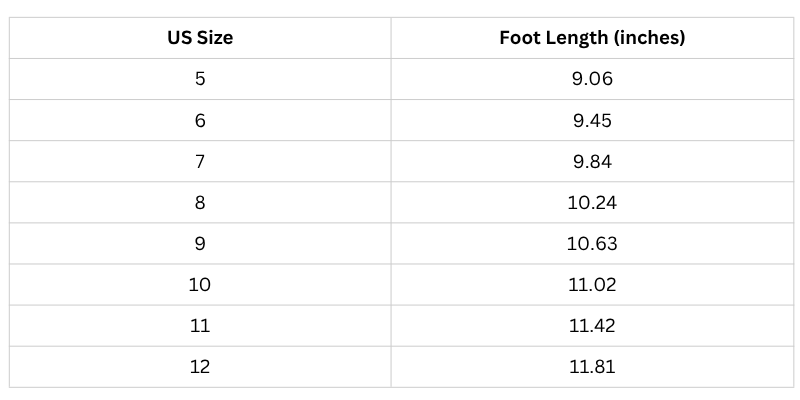The height and width of the screenshot is (400, 800).
Task: Click the 10.24 foot length cell
Action: [592, 202]
